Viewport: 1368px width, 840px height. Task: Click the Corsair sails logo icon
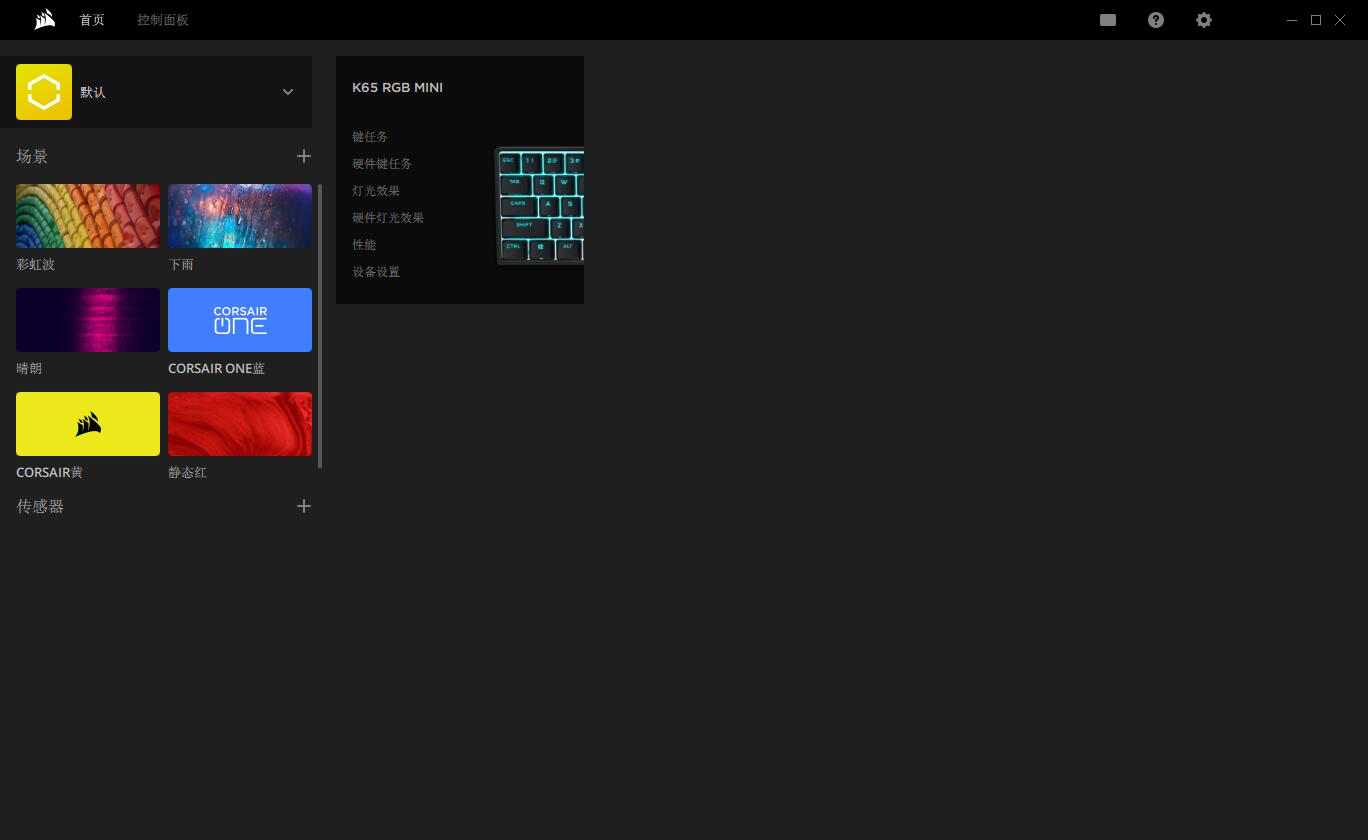[x=44, y=20]
